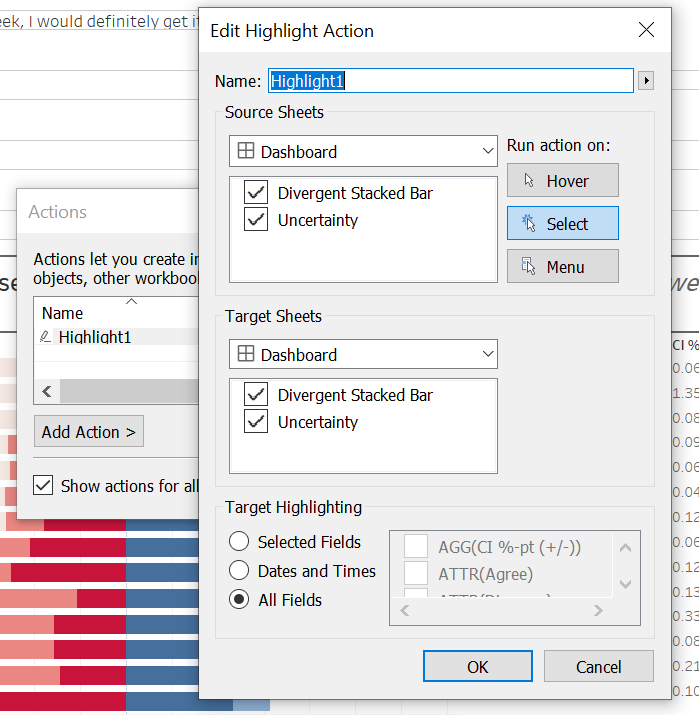Image resolution: width=699 pixels, height=715 pixels.
Task: Uncheck Divergent Stacked Bar in Source Sheets
Action: [256, 193]
